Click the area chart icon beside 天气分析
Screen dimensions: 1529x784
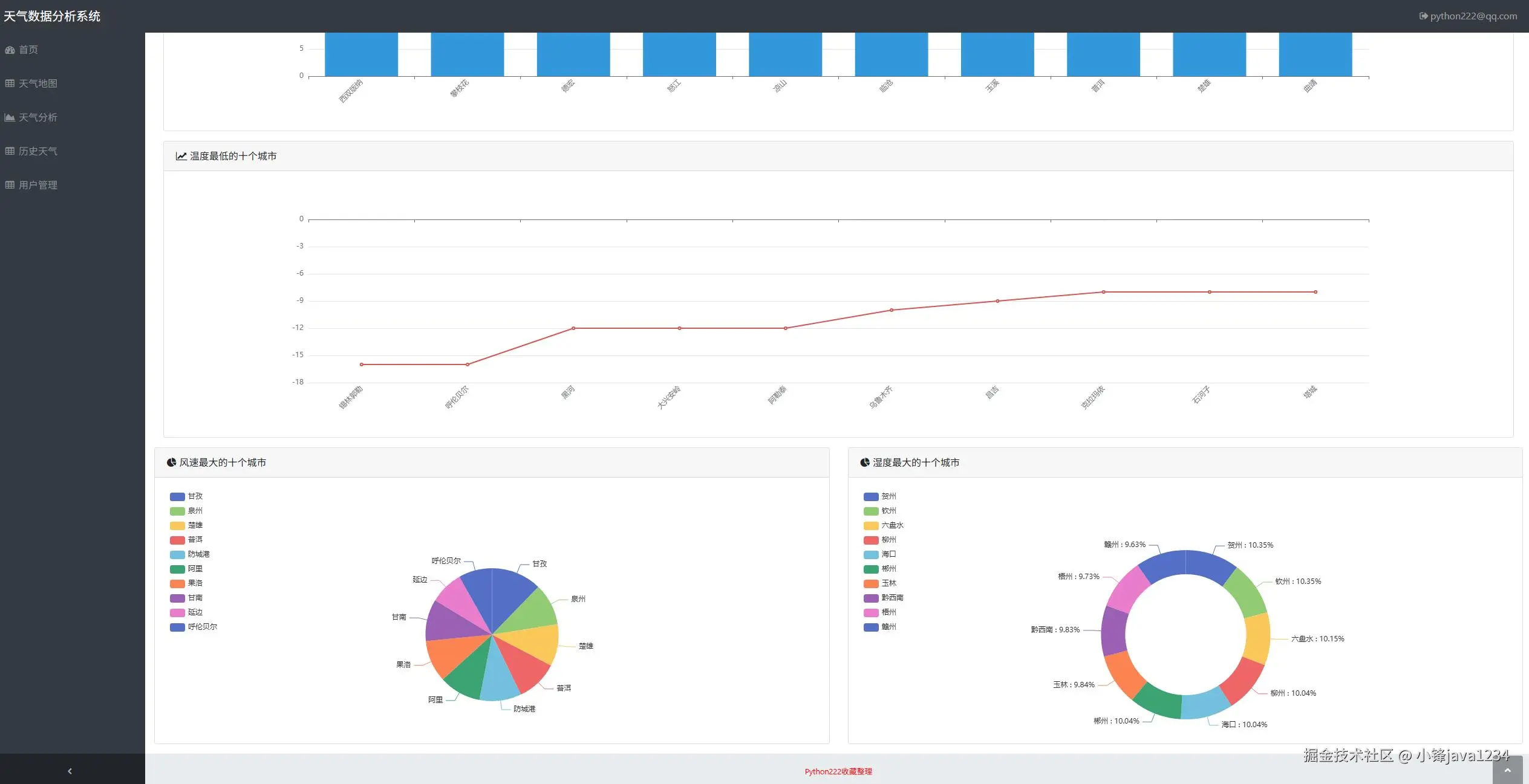point(10,117)
